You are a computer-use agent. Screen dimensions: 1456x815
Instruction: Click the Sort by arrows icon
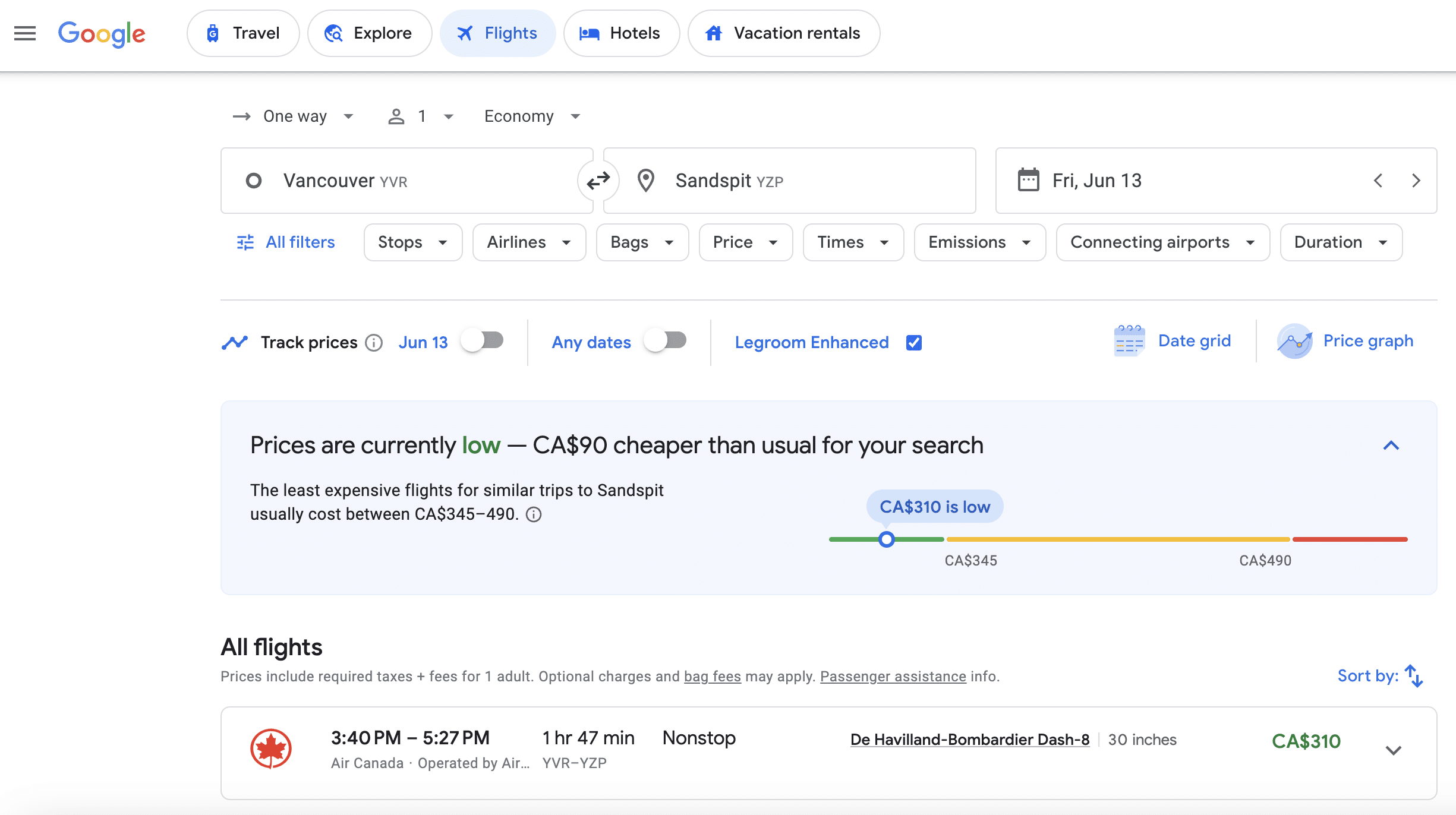click(1414, 676)
